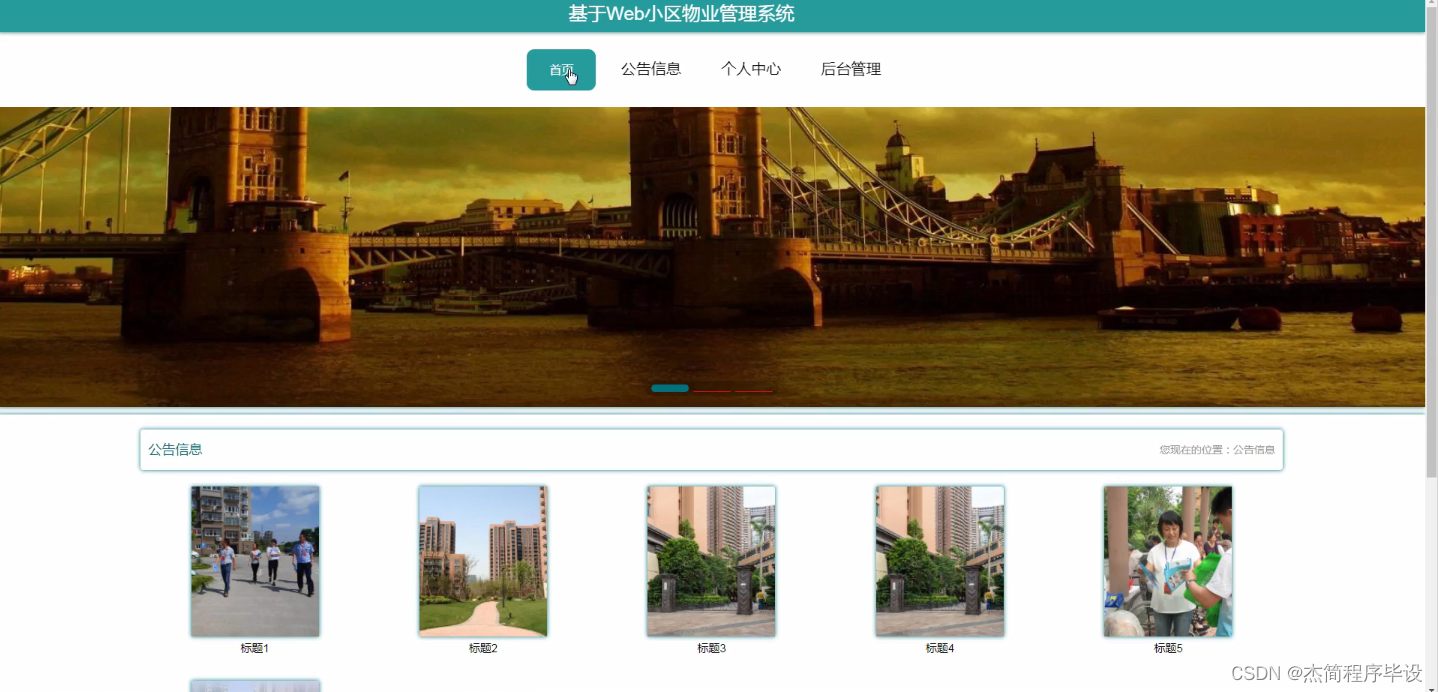Click the 标题5 caption link
1438x692 pixels.
tap(1167, 648)
